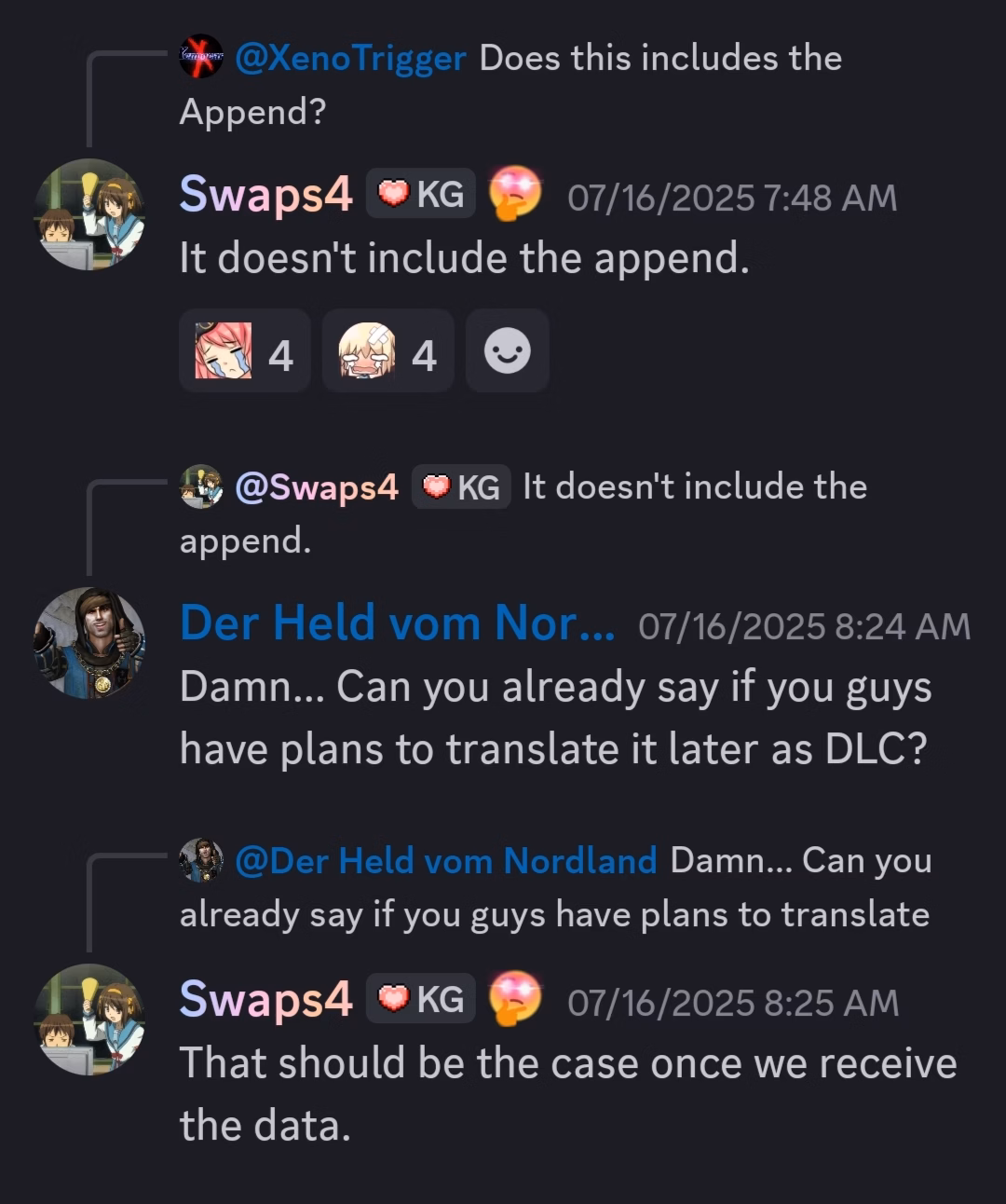Toggle the blonde crying emoji reaction
The height and width of the screenshot is (1204, 1006).
point(388,350)
